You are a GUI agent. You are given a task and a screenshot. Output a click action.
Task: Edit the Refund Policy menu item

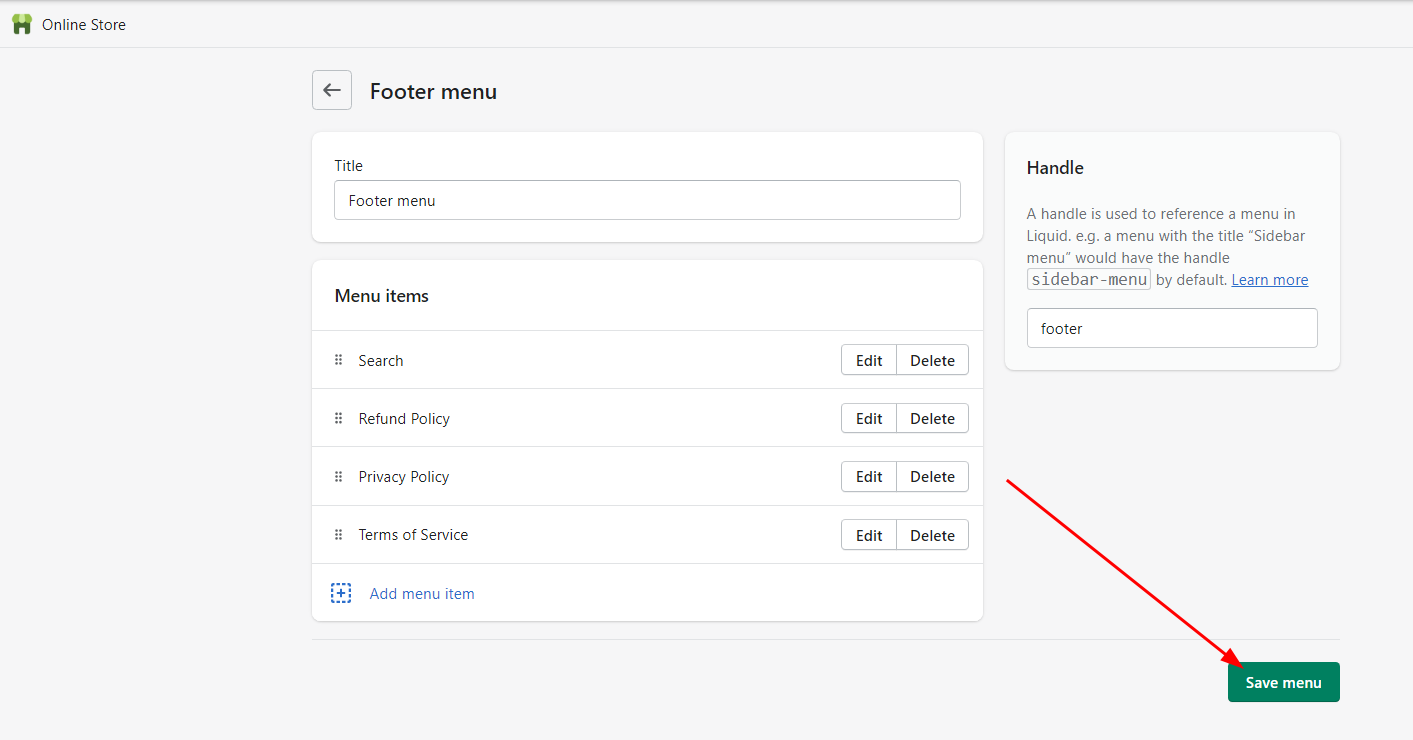point(868,418)
